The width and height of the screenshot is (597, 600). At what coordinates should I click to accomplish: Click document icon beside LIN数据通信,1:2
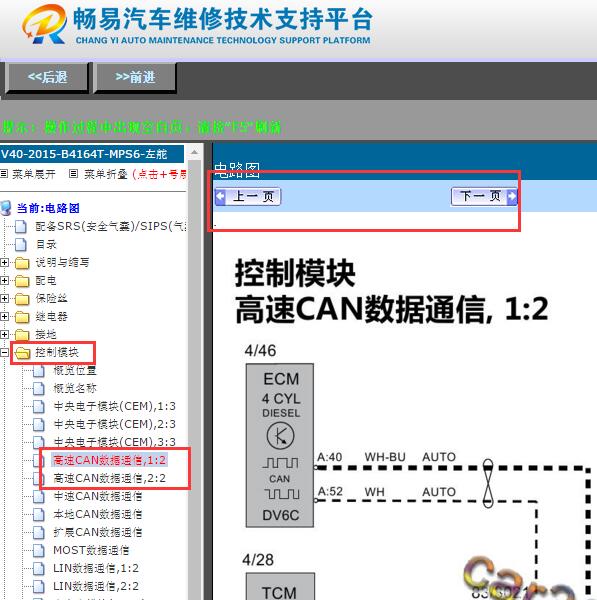pyautogui.click(x=39, y=568)
